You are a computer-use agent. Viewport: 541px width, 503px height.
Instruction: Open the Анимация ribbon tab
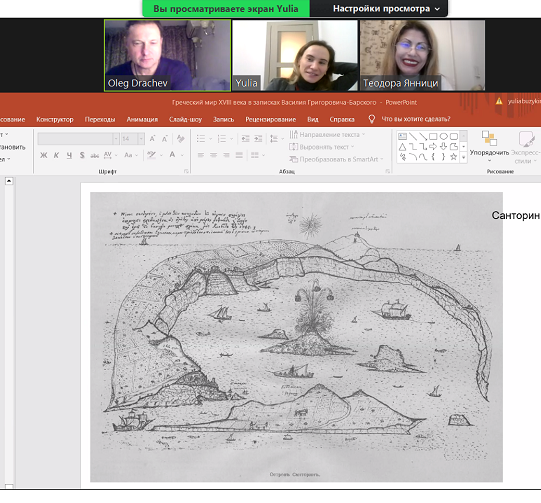(142, 119)
